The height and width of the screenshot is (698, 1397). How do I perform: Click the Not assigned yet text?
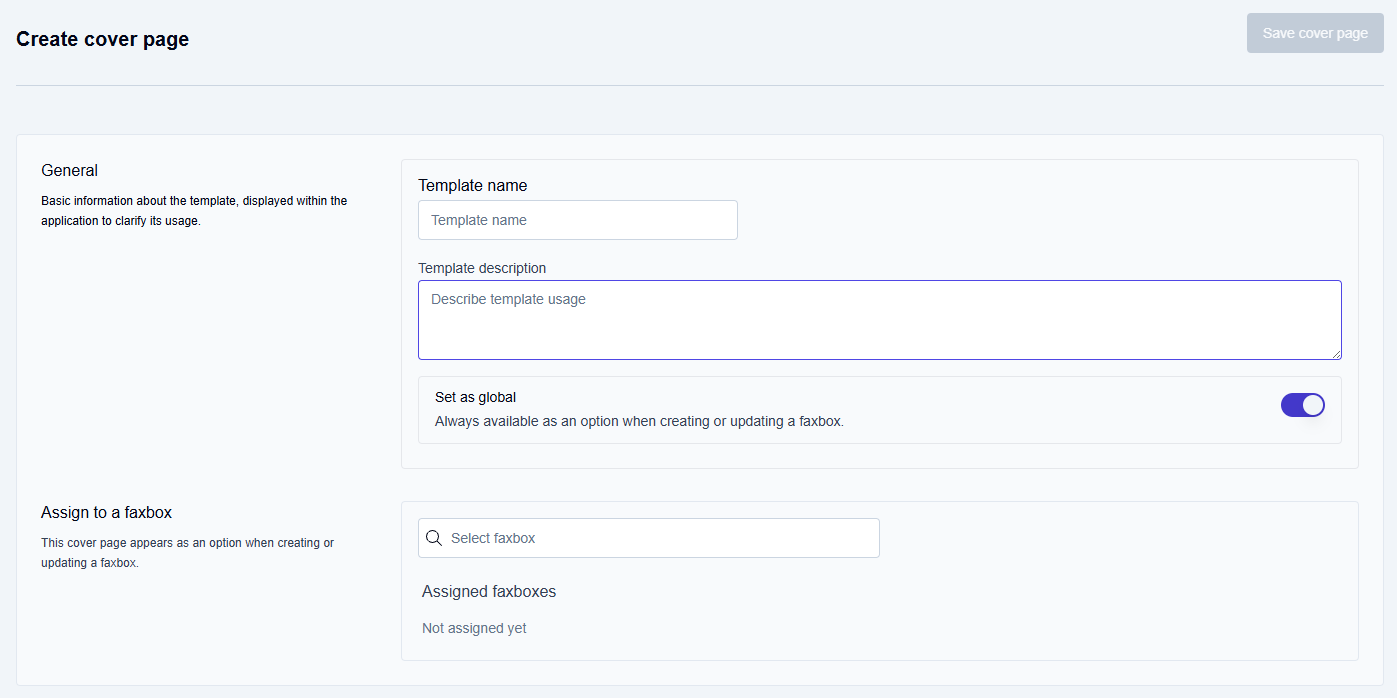pyautogui.click(x=474, y=629)
